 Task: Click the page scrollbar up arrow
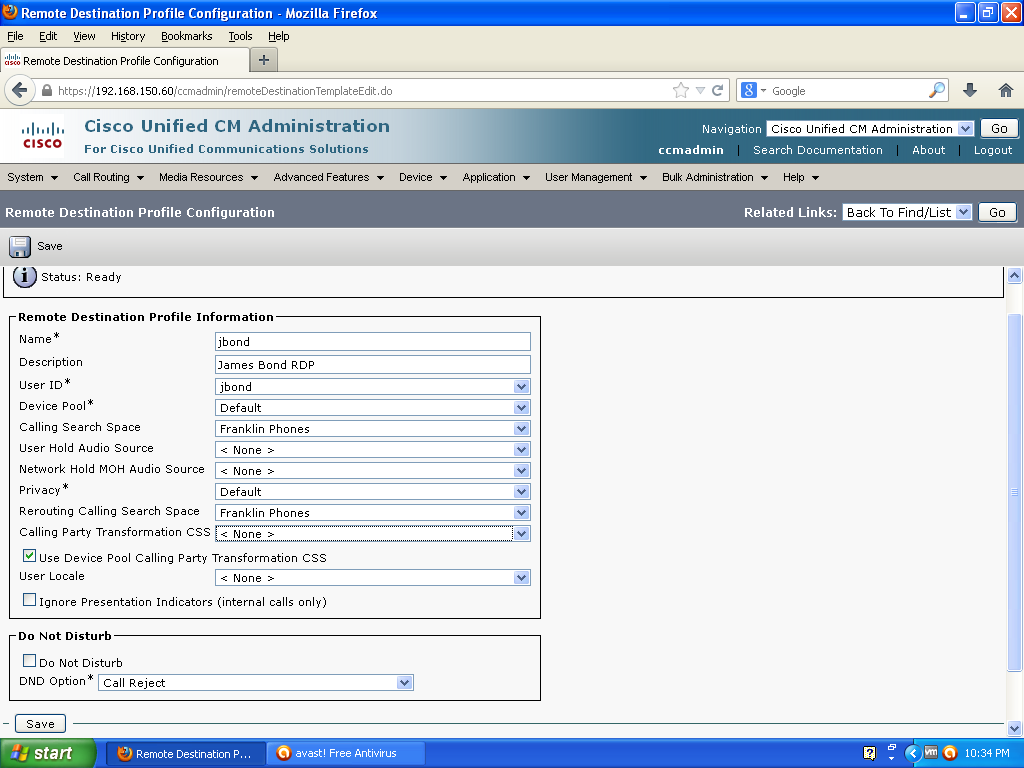[1014, 275]
